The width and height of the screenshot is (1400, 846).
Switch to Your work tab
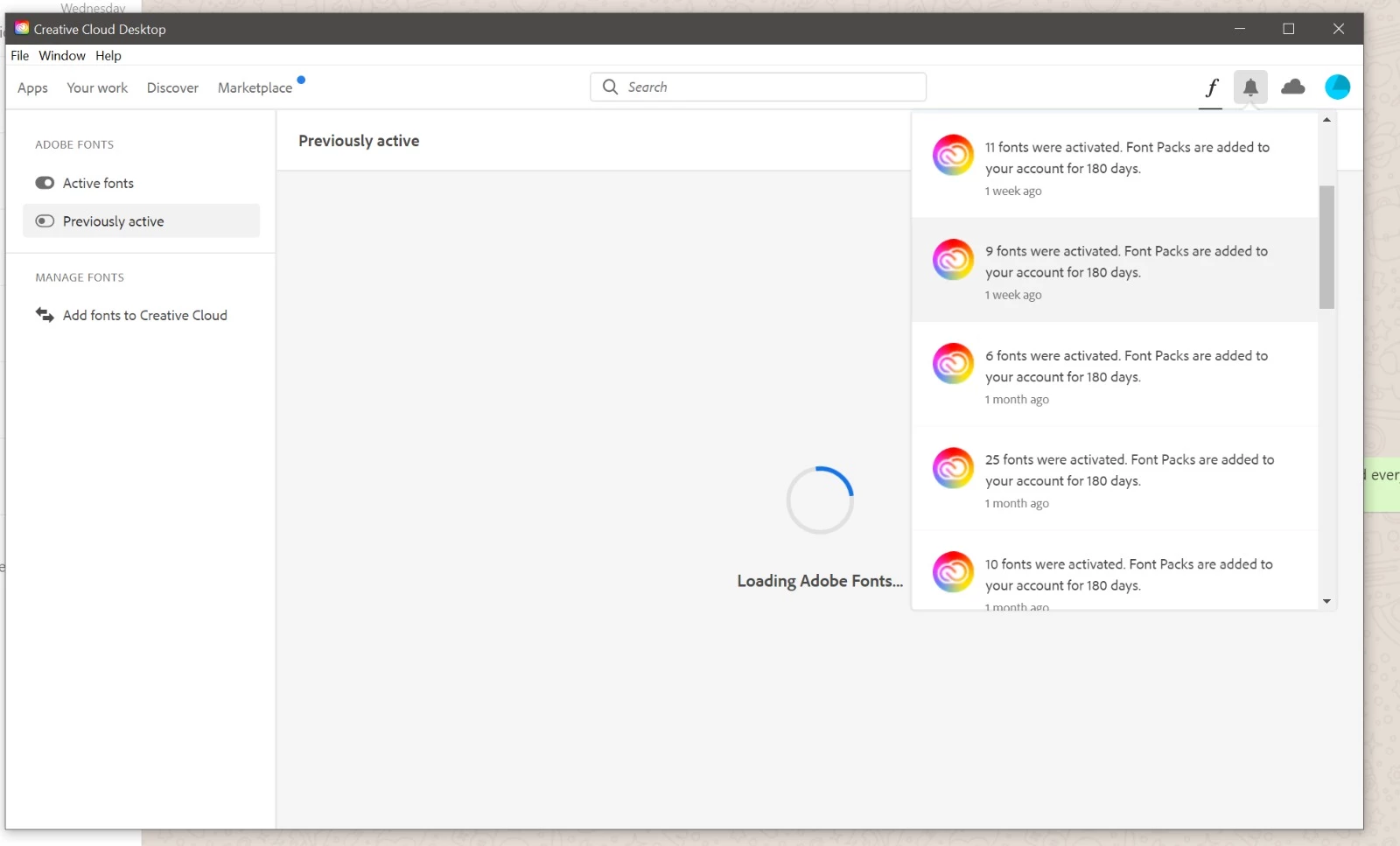click(x=97, y=87)
